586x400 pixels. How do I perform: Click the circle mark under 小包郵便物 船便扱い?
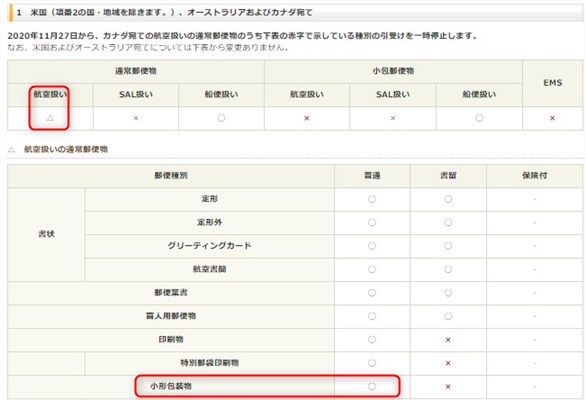[x=479, y=118]
